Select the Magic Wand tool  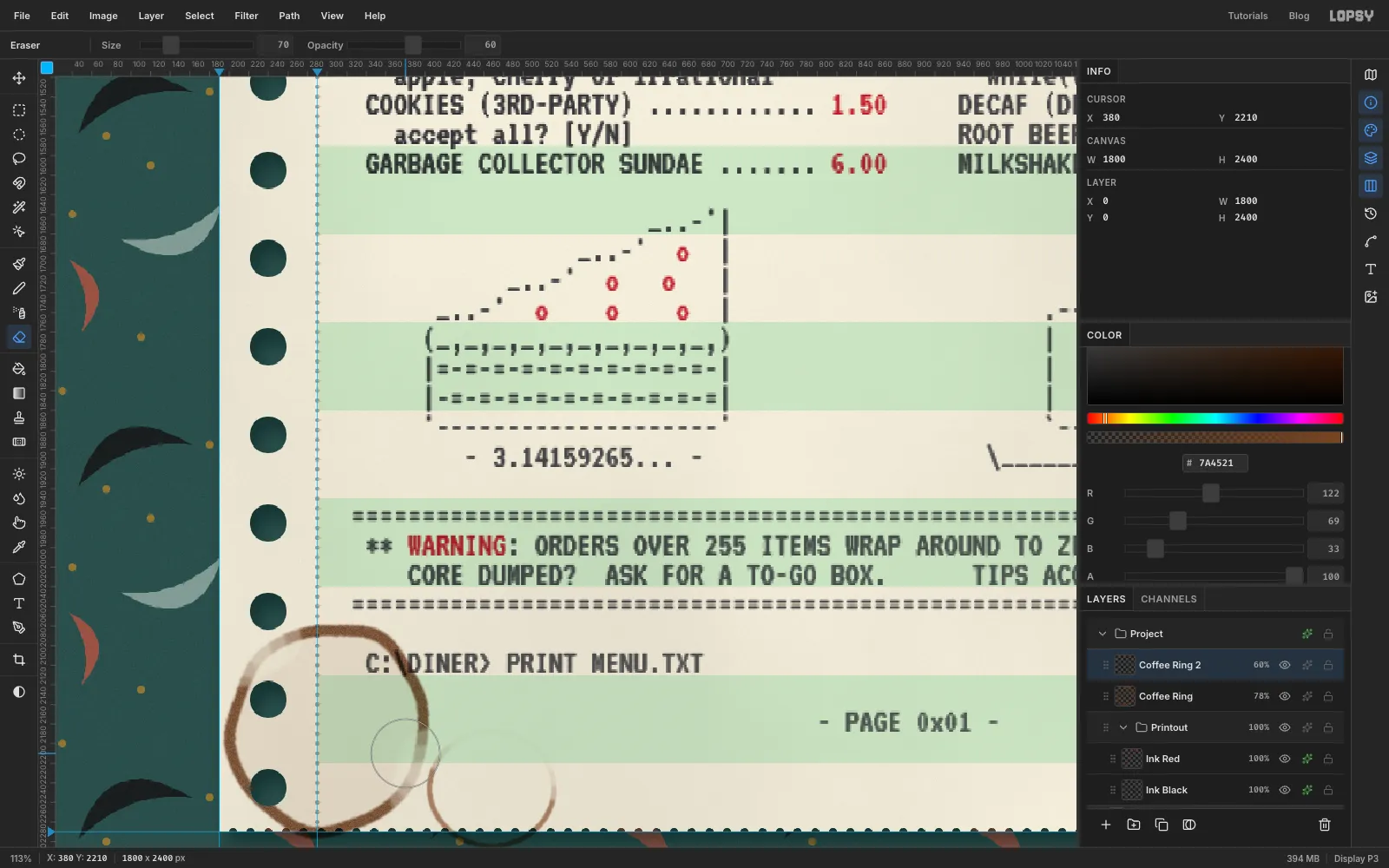tap(19, 207)
